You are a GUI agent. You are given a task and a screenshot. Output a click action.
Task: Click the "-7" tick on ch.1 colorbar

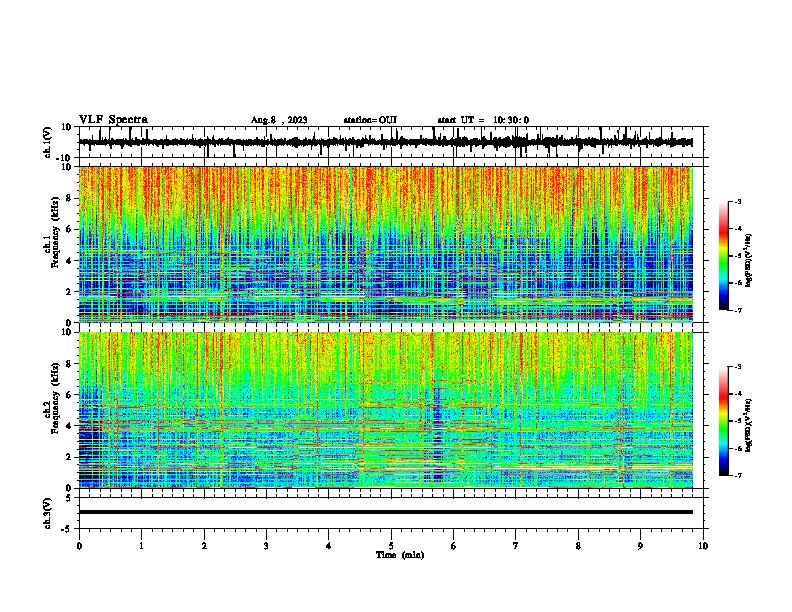(x=738, y=310)
